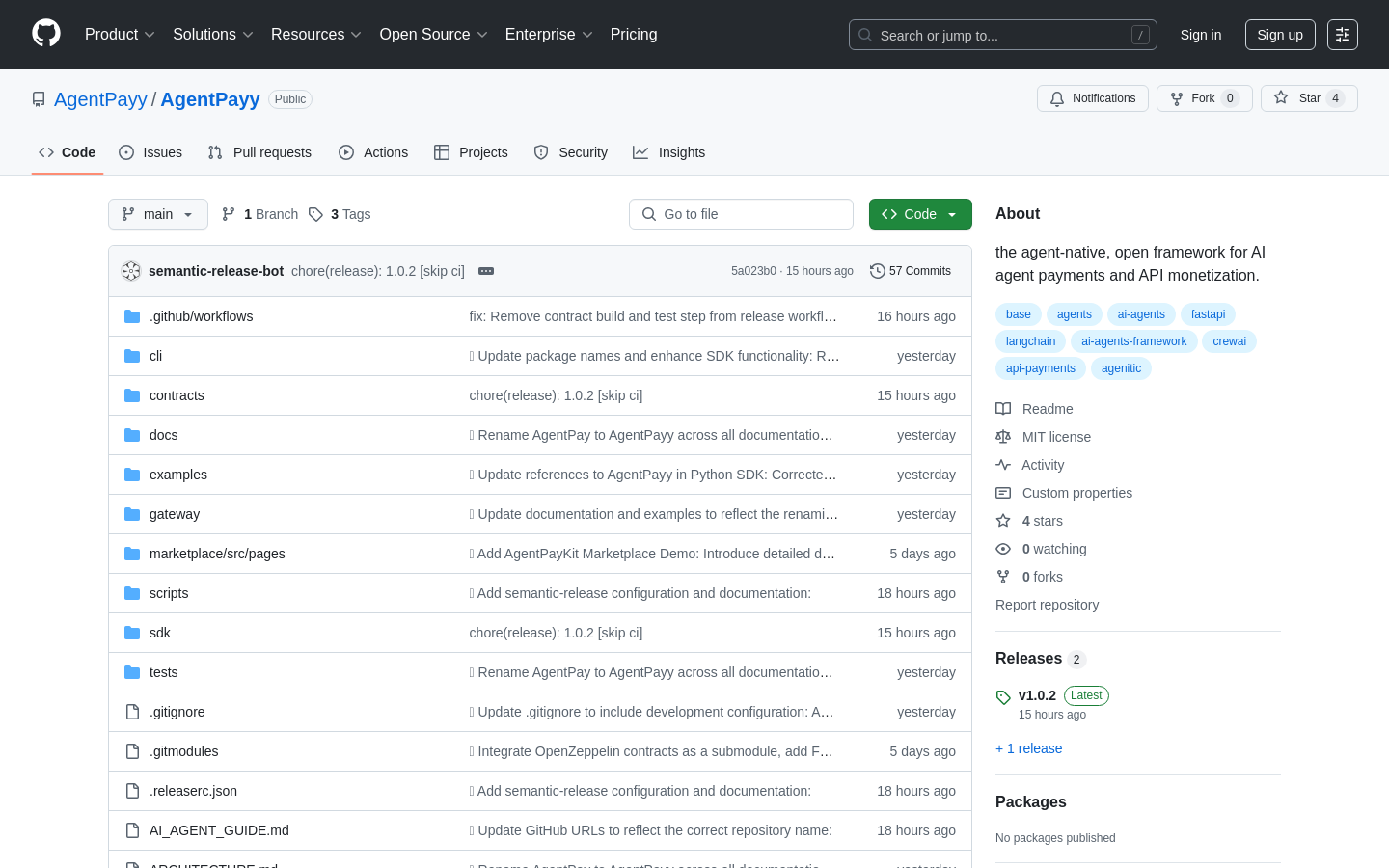Screen dimensions: 1389x868
Task: Switch to the Pull requests tab
Action: tap(259, 152)
